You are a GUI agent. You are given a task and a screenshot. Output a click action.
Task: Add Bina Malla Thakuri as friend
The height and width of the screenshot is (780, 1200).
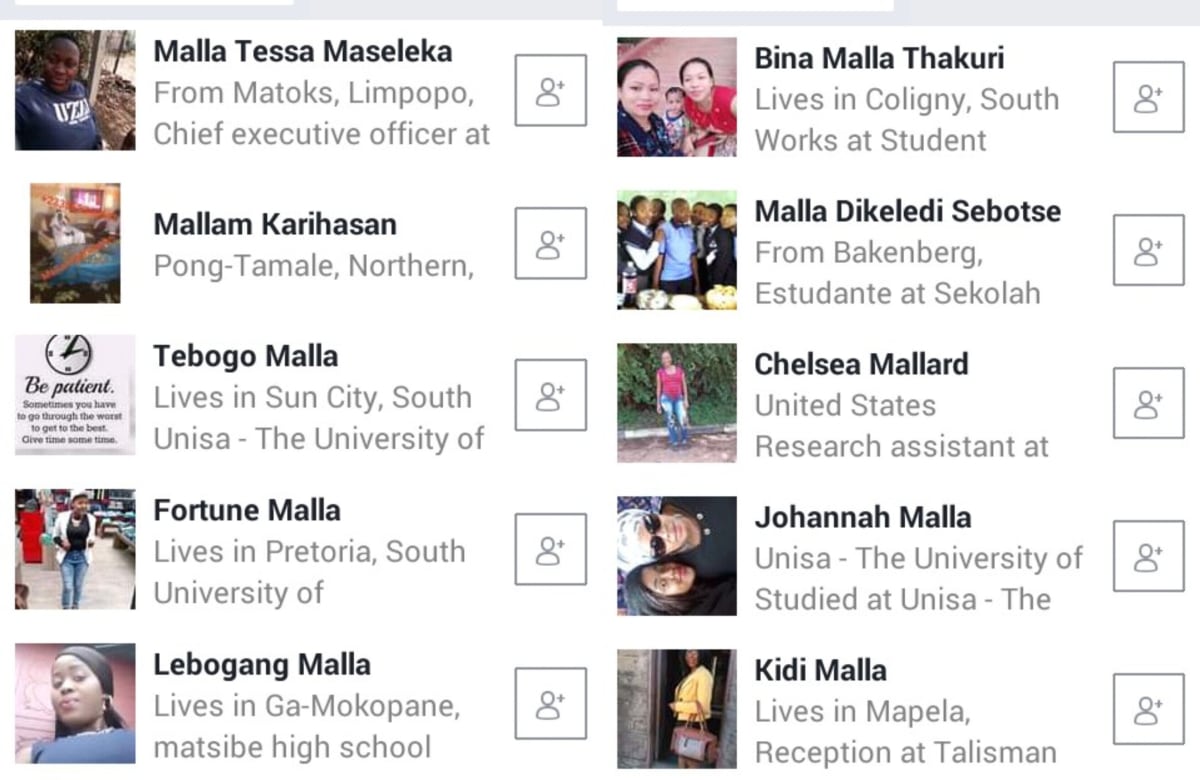1148,97
